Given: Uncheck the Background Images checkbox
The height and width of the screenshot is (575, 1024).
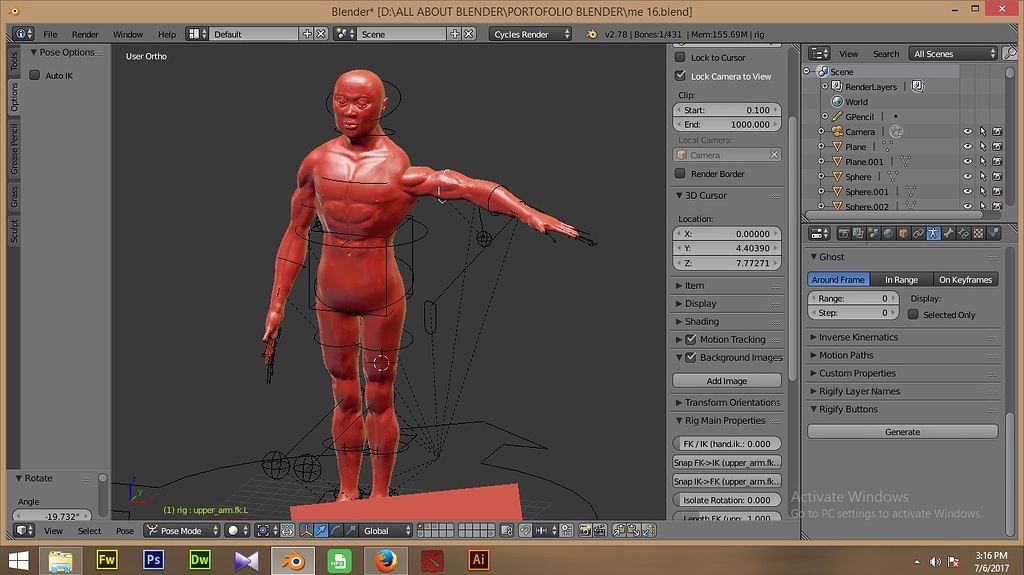Looking at the screenshot, I should 690,357.
